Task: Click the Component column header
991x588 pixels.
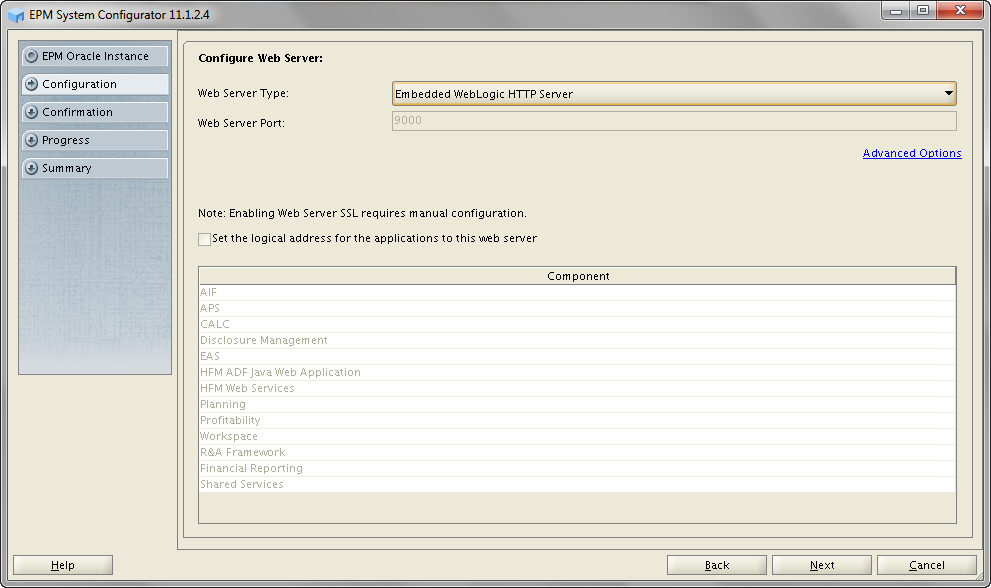Action: point(577,276)
